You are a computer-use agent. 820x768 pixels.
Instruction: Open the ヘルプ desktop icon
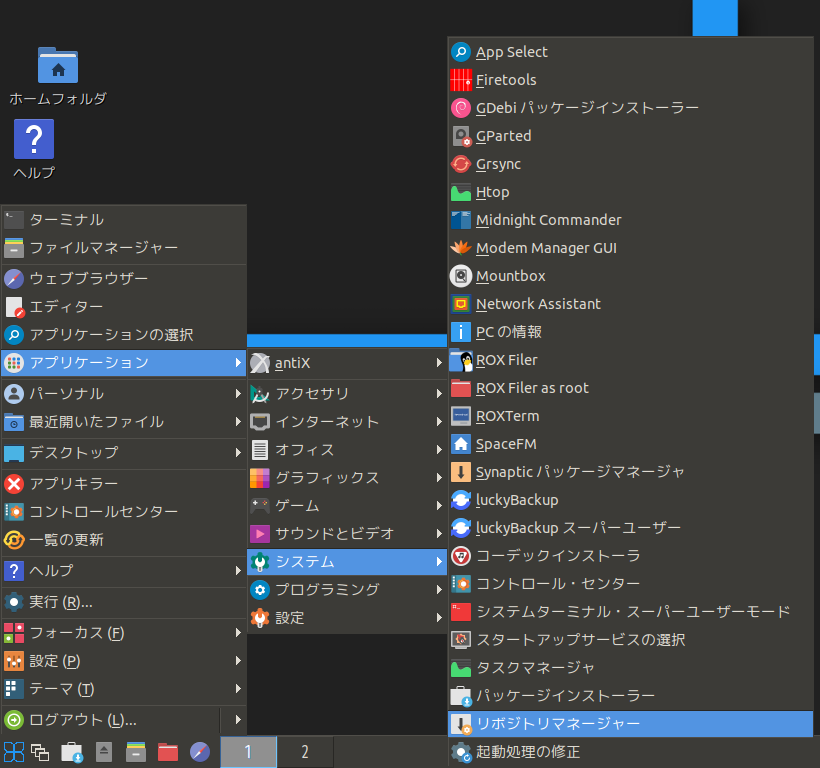(34, 139)
